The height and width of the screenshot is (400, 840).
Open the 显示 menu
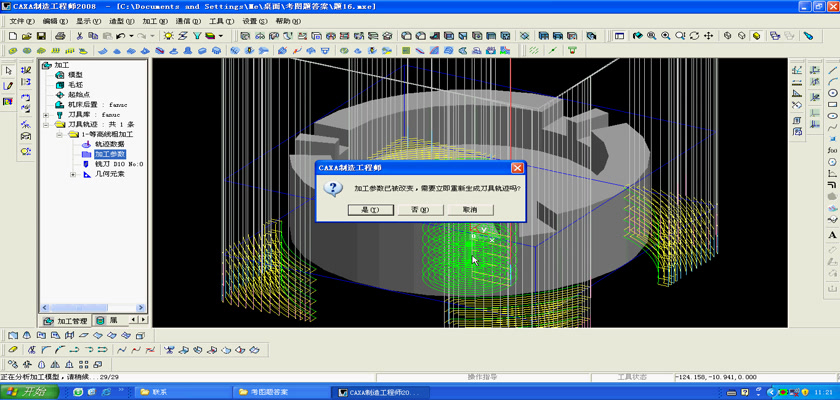(88, 21)
